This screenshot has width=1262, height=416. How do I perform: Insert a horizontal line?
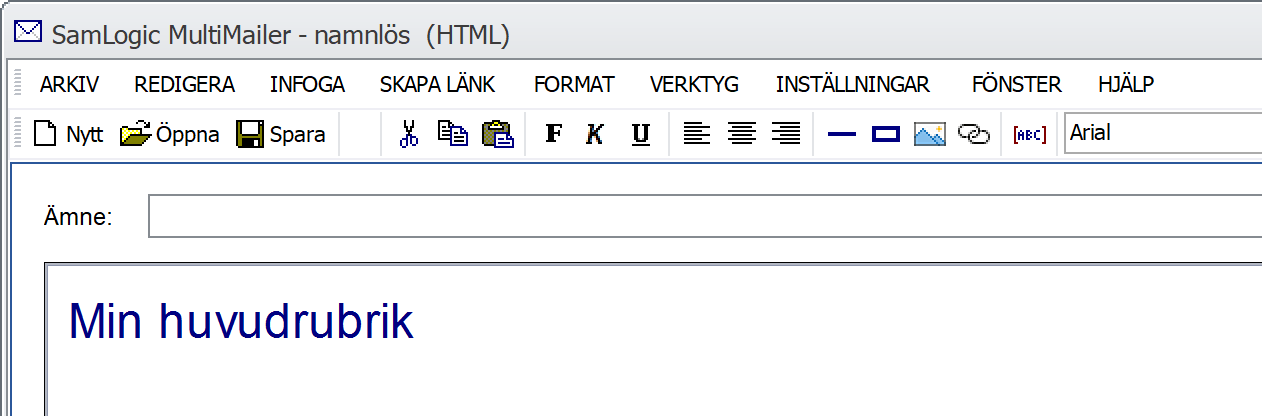tap(842, 134)
